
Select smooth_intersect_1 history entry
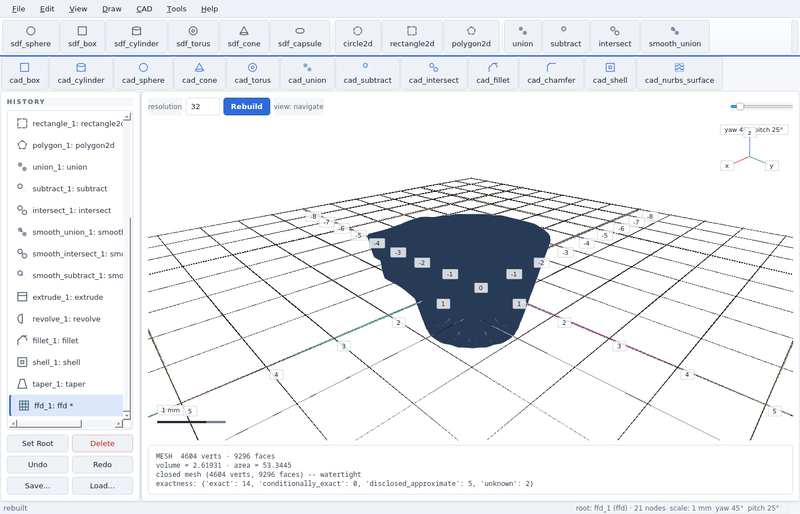click(66, 254)
